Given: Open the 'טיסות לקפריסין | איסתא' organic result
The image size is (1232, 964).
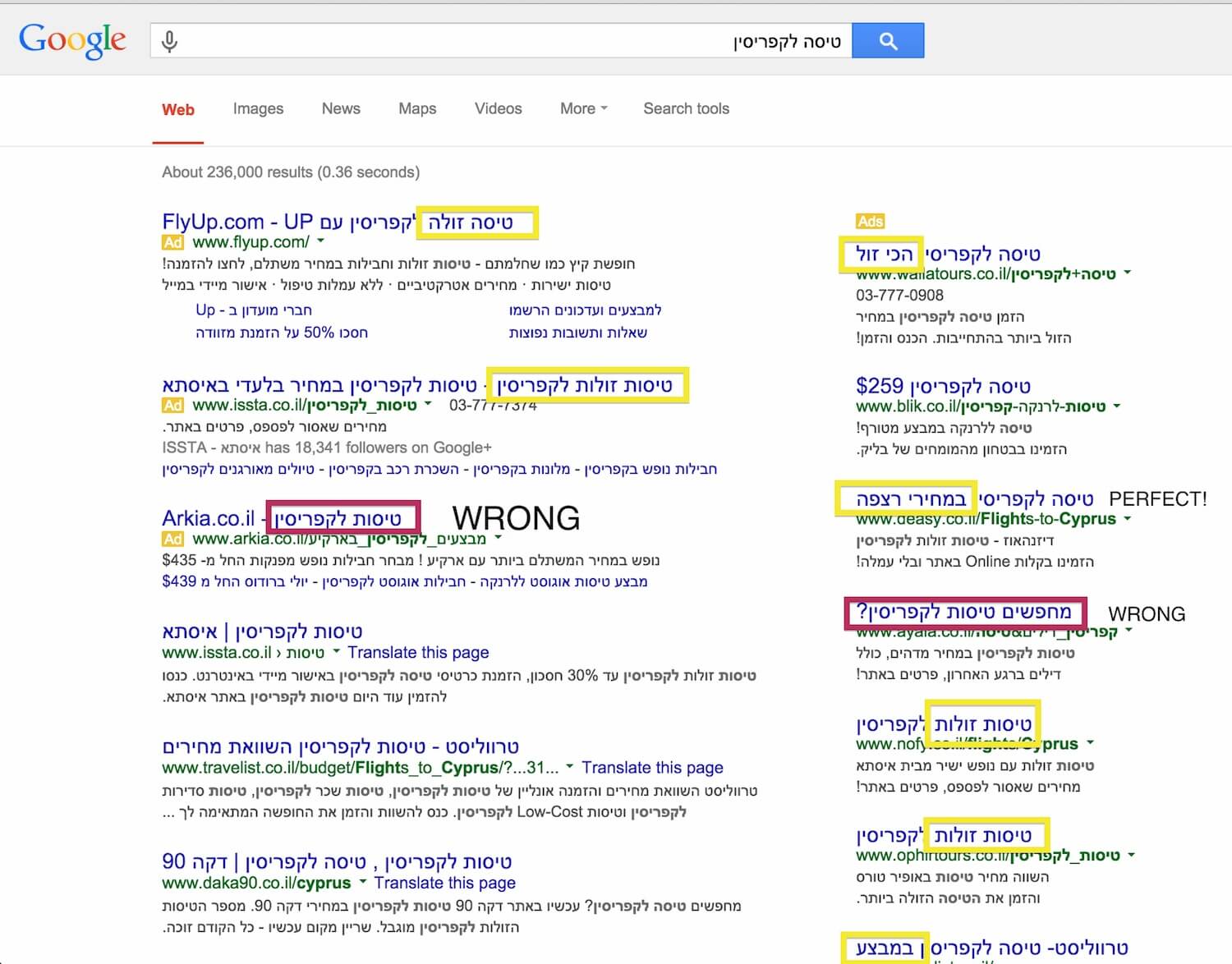Looking at the screenshot, I should (262, 631).
